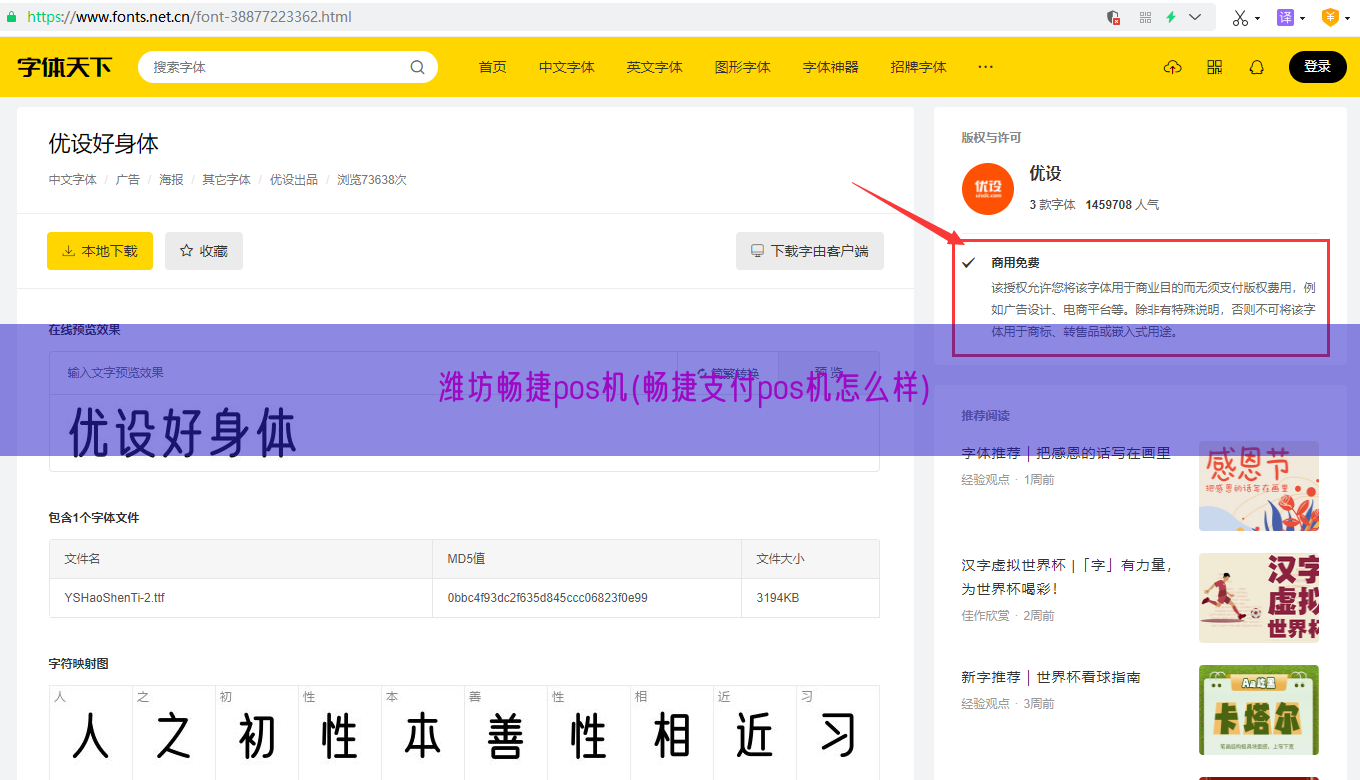
Task: Open the ··· more menu in navigation
Action: click(986, 67)
